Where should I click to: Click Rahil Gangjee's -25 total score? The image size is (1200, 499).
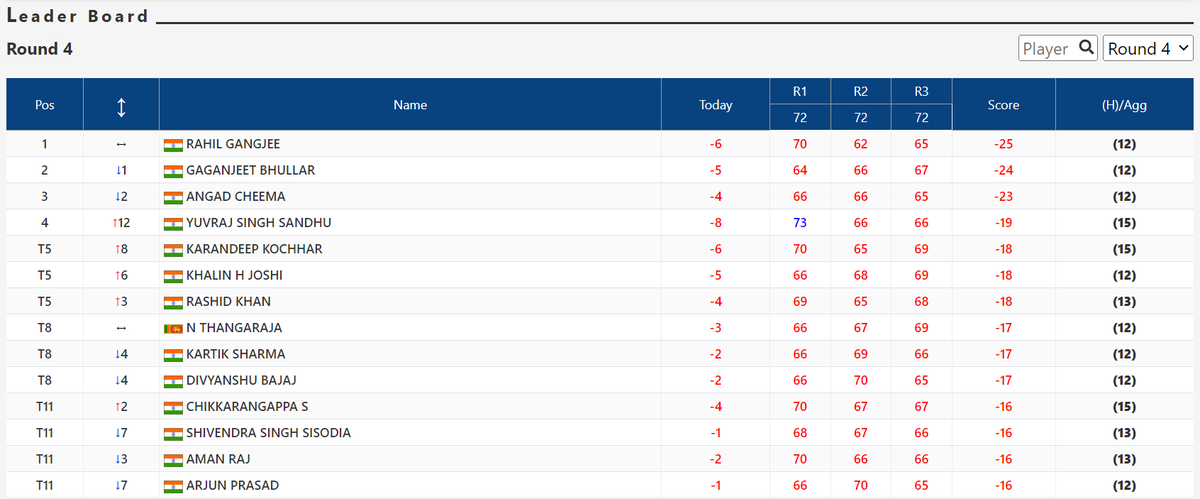(1004, 144)
